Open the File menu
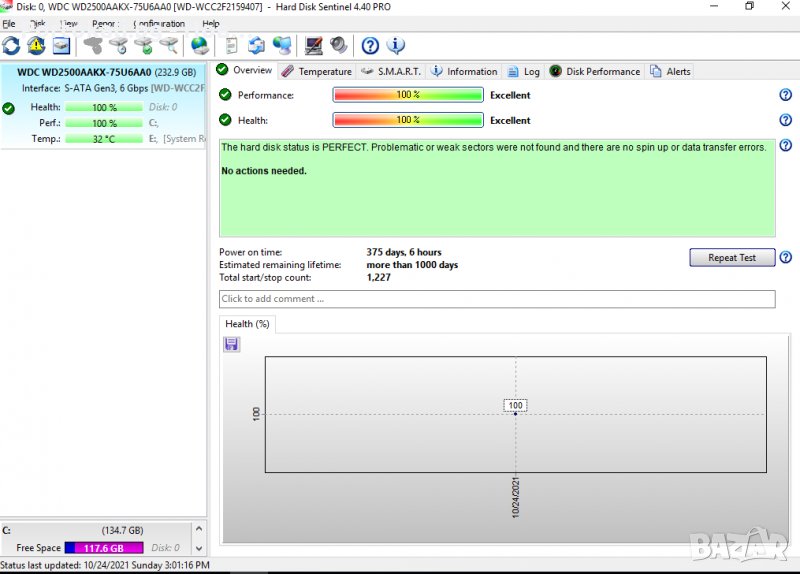 [9, 24]
